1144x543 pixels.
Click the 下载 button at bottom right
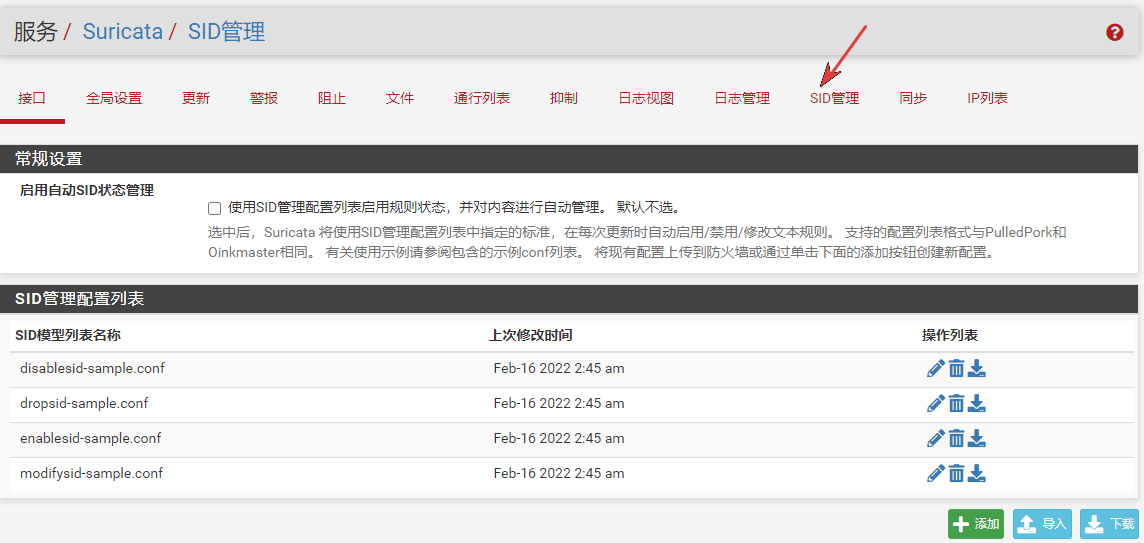pyautogui.click(x=1109, y=524)
